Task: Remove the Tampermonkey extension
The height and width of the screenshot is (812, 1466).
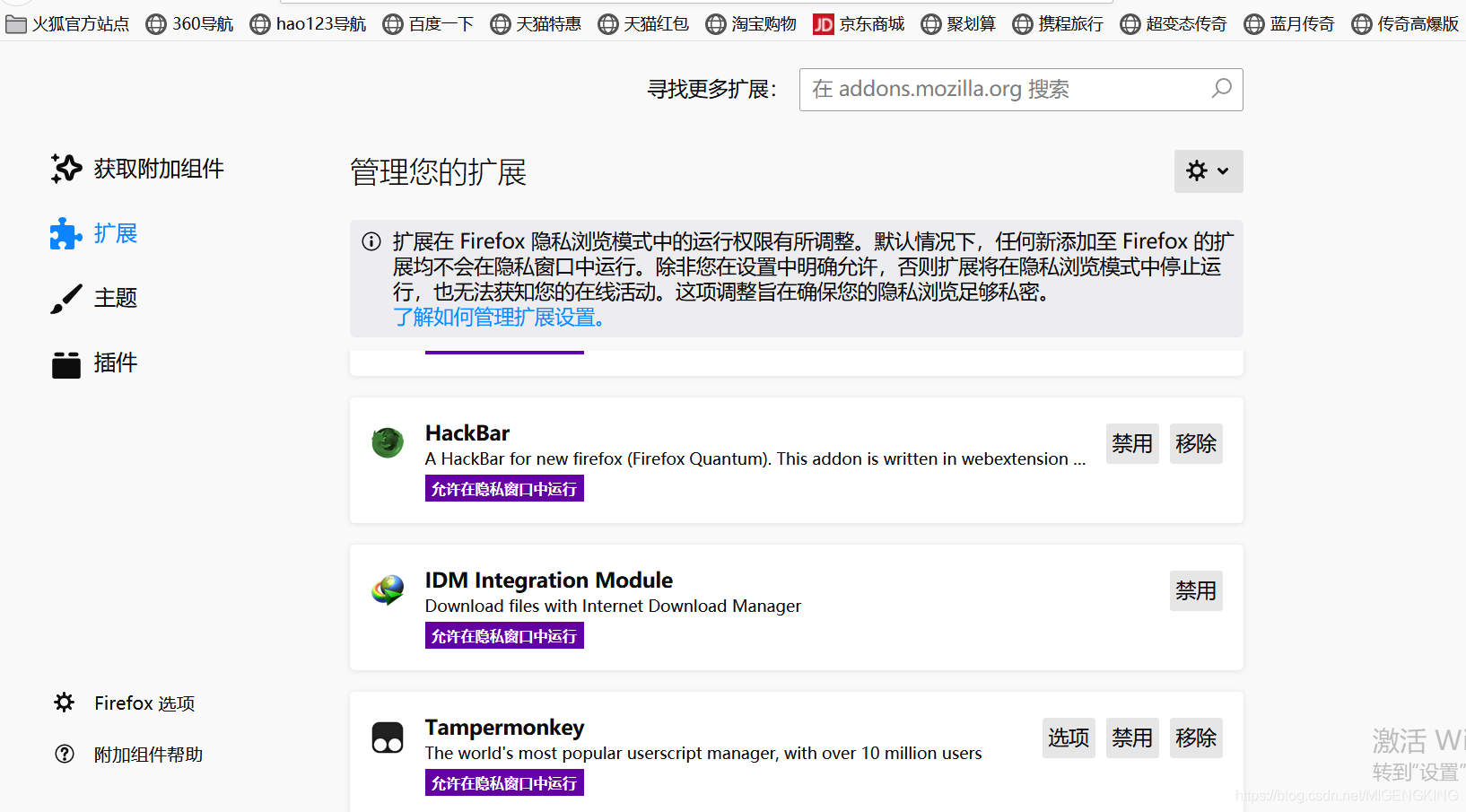Action: pyautogui.click(x=1196, y=738)
